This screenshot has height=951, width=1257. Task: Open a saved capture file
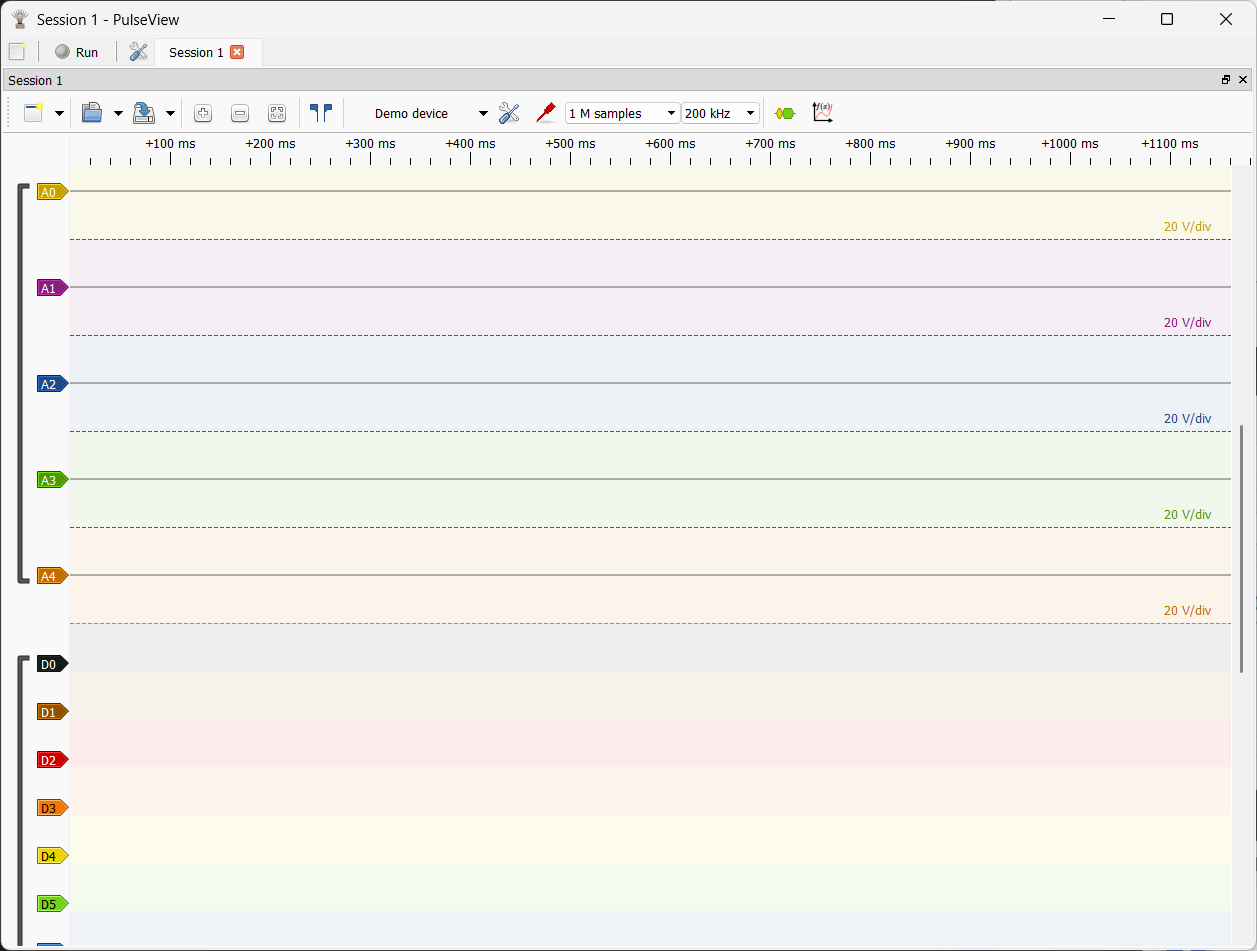pyautogui.click(x=91, y=113)
